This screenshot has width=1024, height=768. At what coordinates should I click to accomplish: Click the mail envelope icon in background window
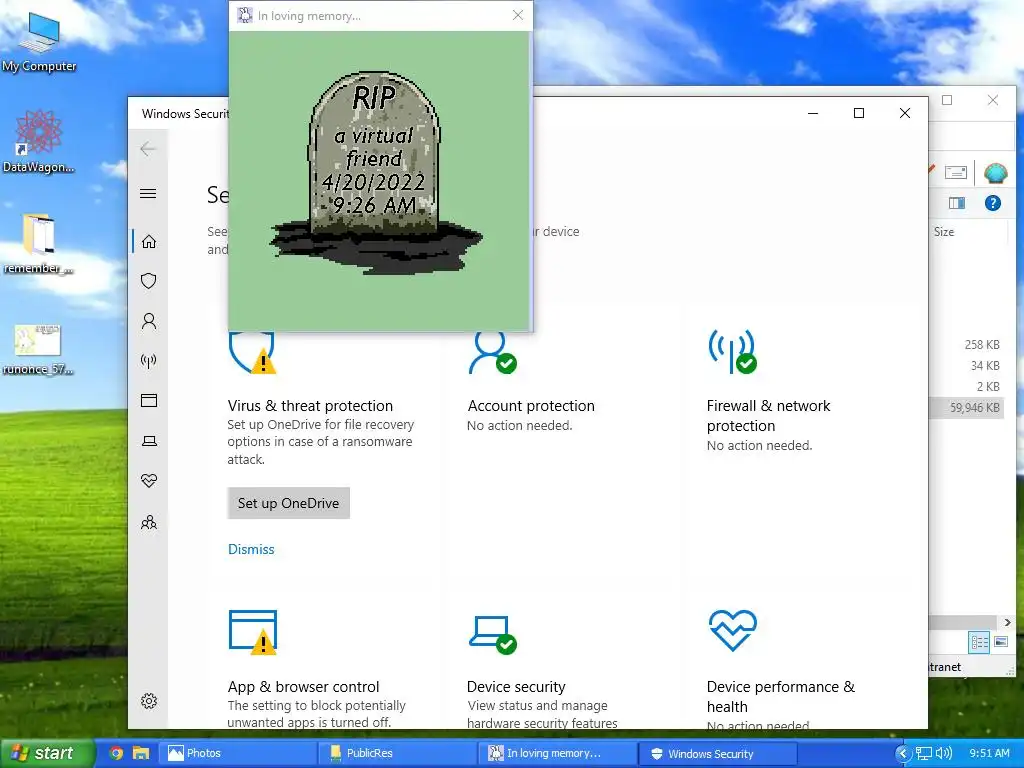(x=955, y=172)
